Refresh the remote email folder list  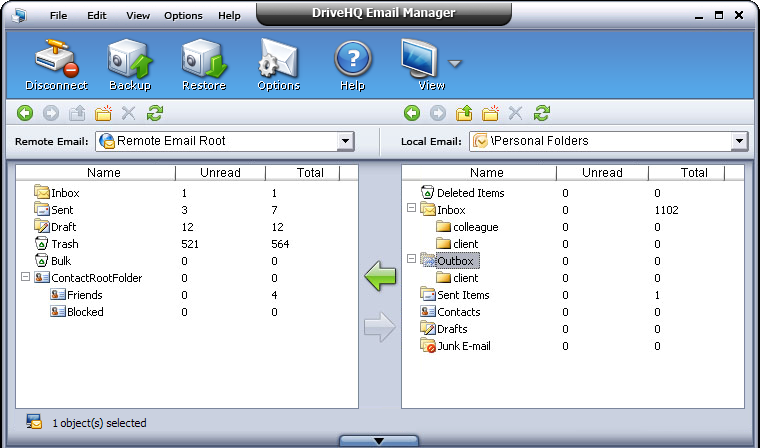[155, 113]
